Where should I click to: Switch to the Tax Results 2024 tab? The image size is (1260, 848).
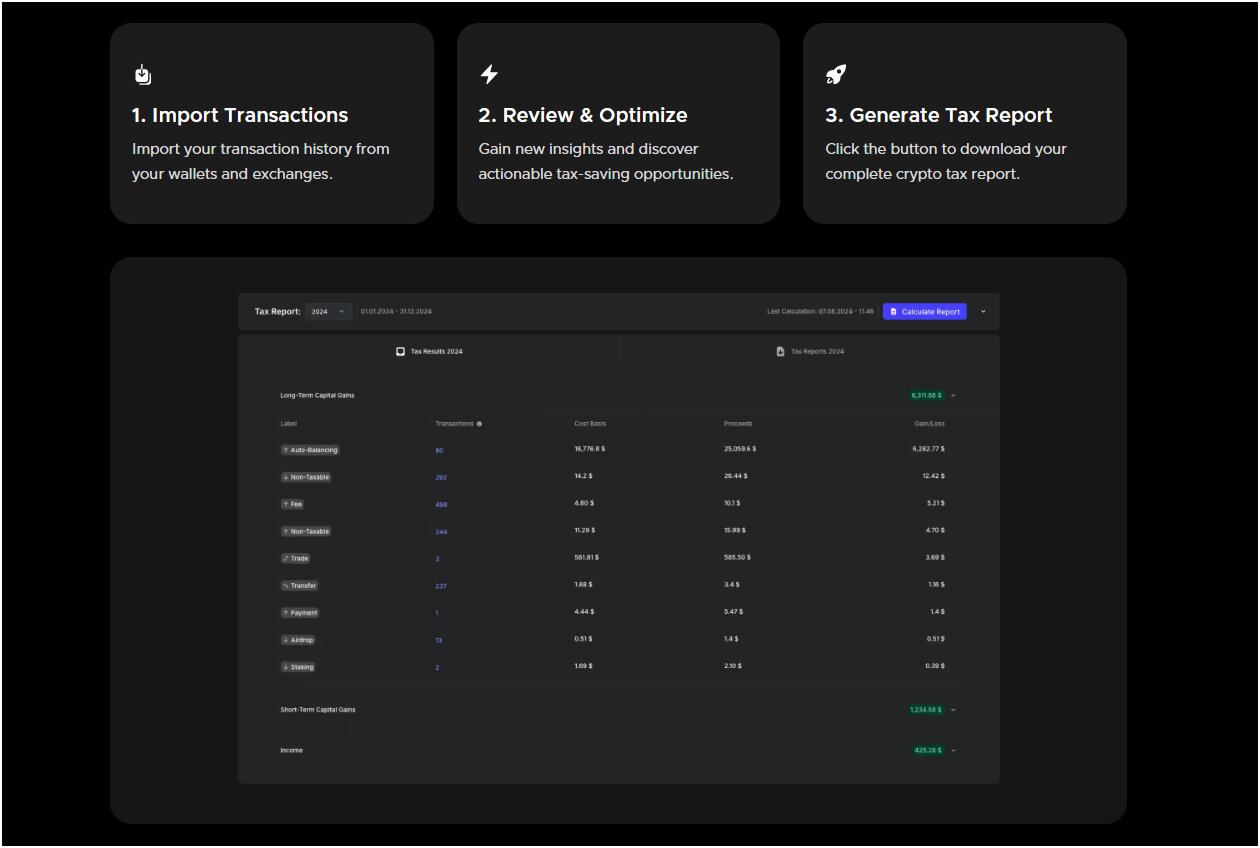[429, 352]
